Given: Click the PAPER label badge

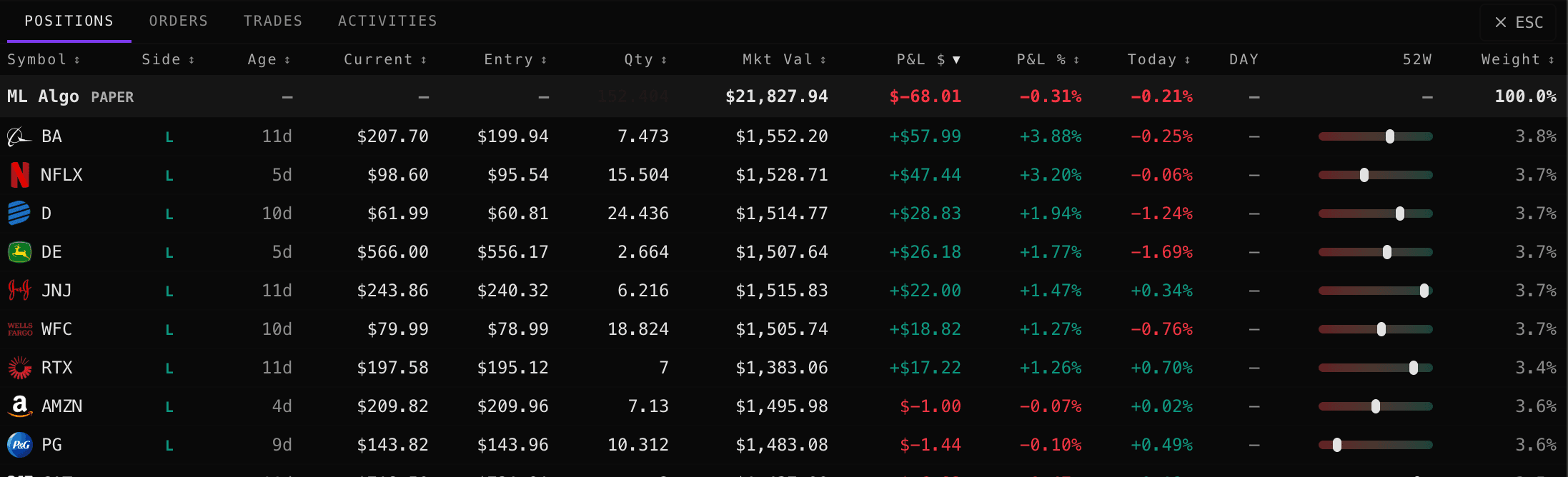Looking at the screenshot, I should pyautogui.click(x=112, y=97).
